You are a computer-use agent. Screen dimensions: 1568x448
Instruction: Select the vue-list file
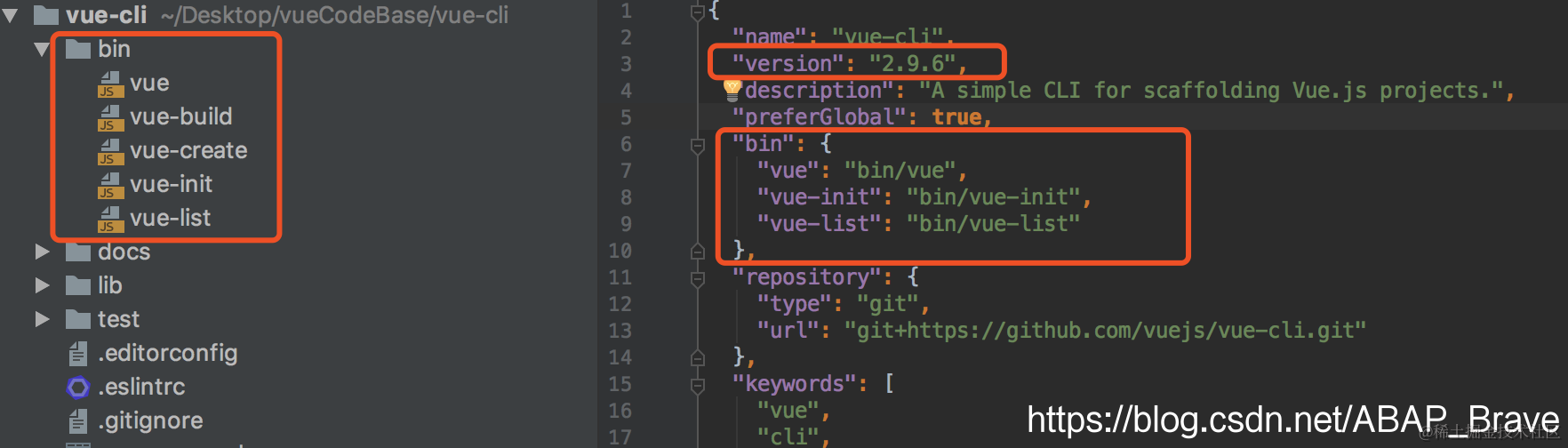click(171, 219)
